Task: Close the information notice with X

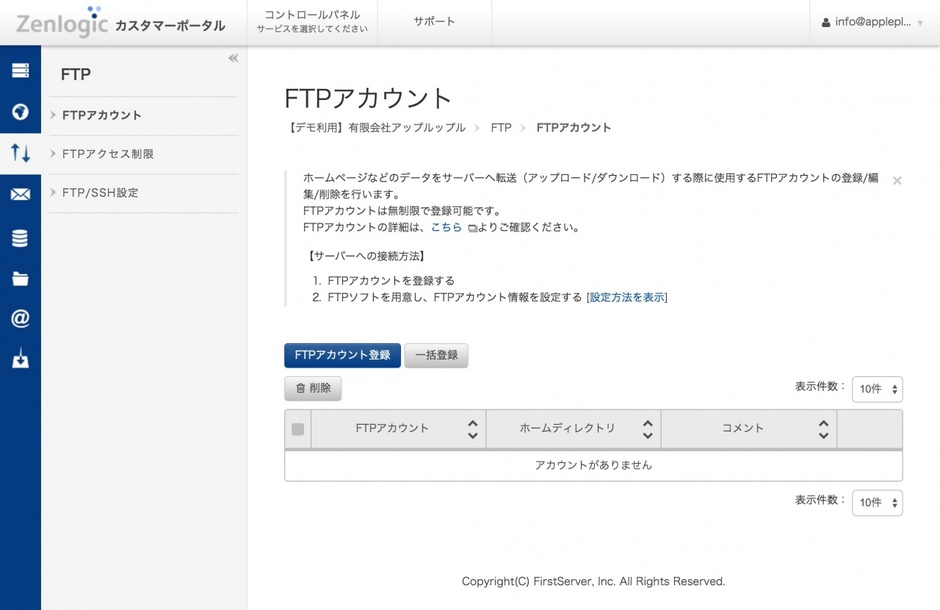Action: click(x=897, y=181)
